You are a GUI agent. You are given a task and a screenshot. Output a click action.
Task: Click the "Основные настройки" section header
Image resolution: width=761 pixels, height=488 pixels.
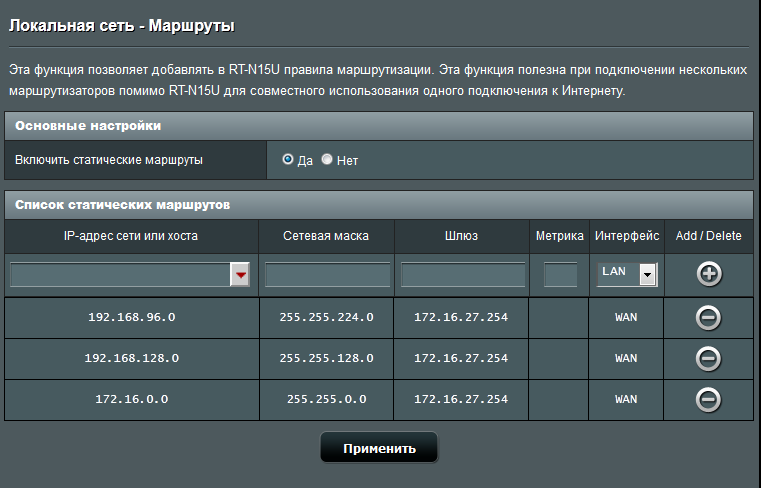[x=88, y=125]
